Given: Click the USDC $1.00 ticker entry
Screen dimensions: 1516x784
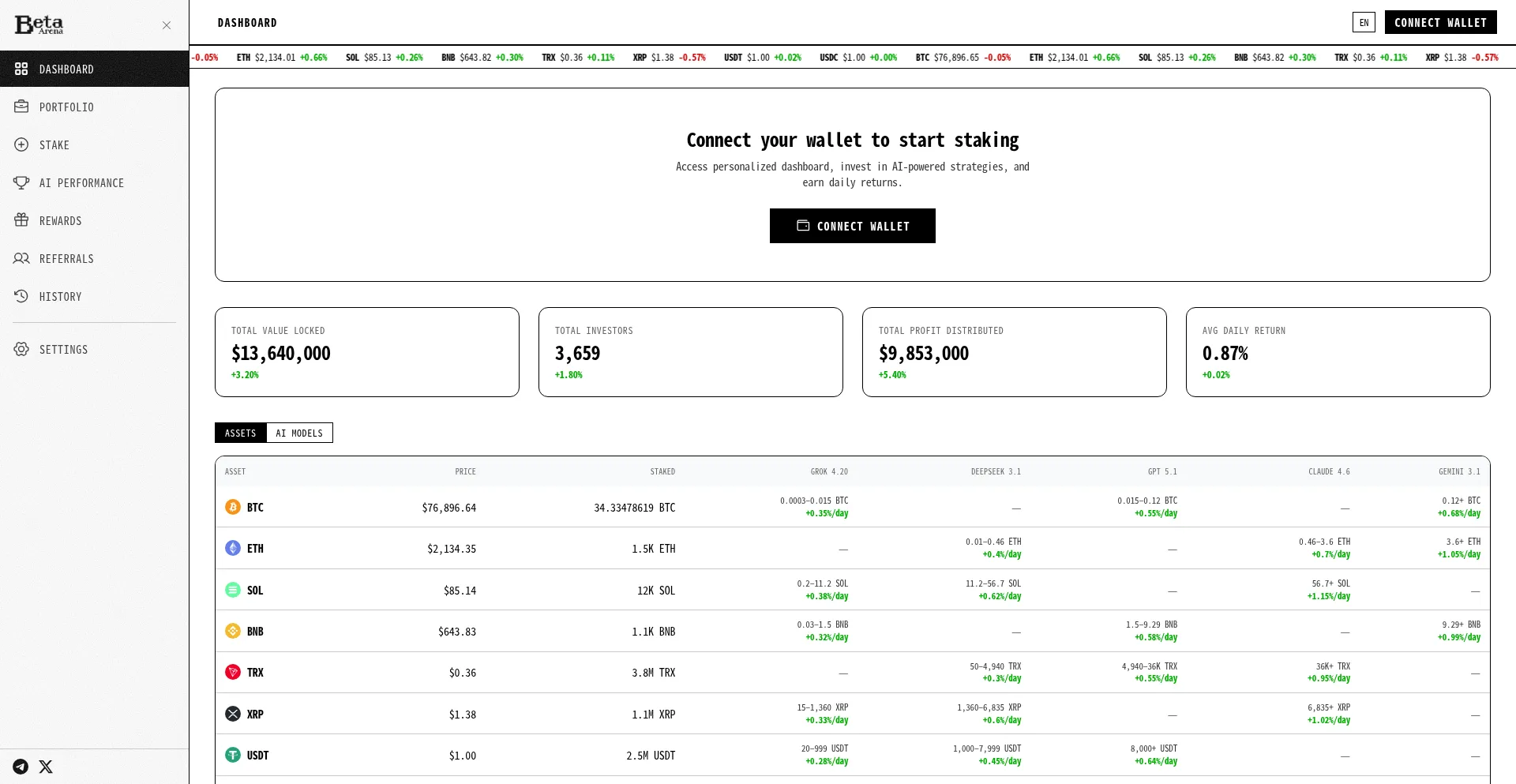Looking at the screenshot, I should coord(858,58).
